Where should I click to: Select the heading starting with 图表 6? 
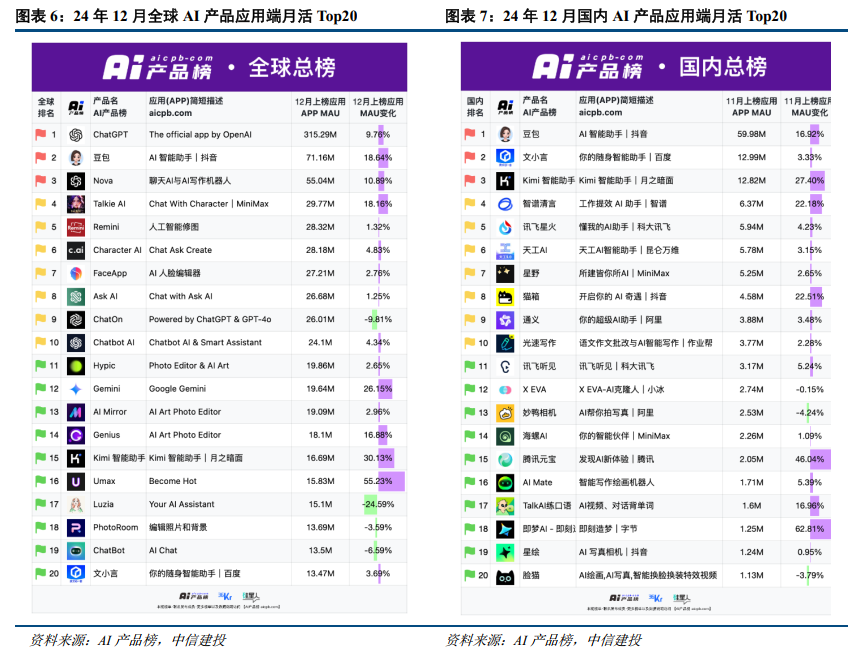click(x=186, y=16)
